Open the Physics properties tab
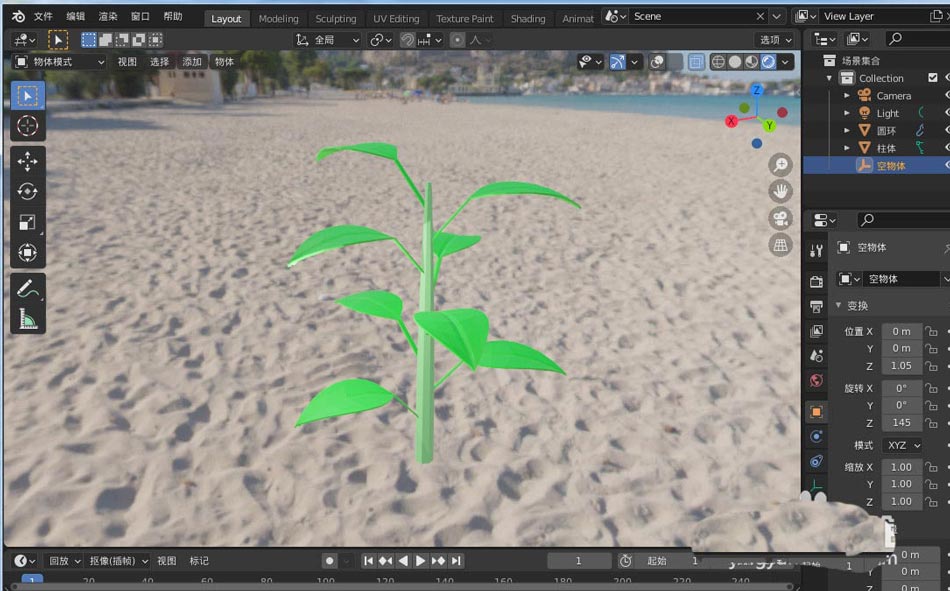The image size is (950, 591). [x=816, y=436]
